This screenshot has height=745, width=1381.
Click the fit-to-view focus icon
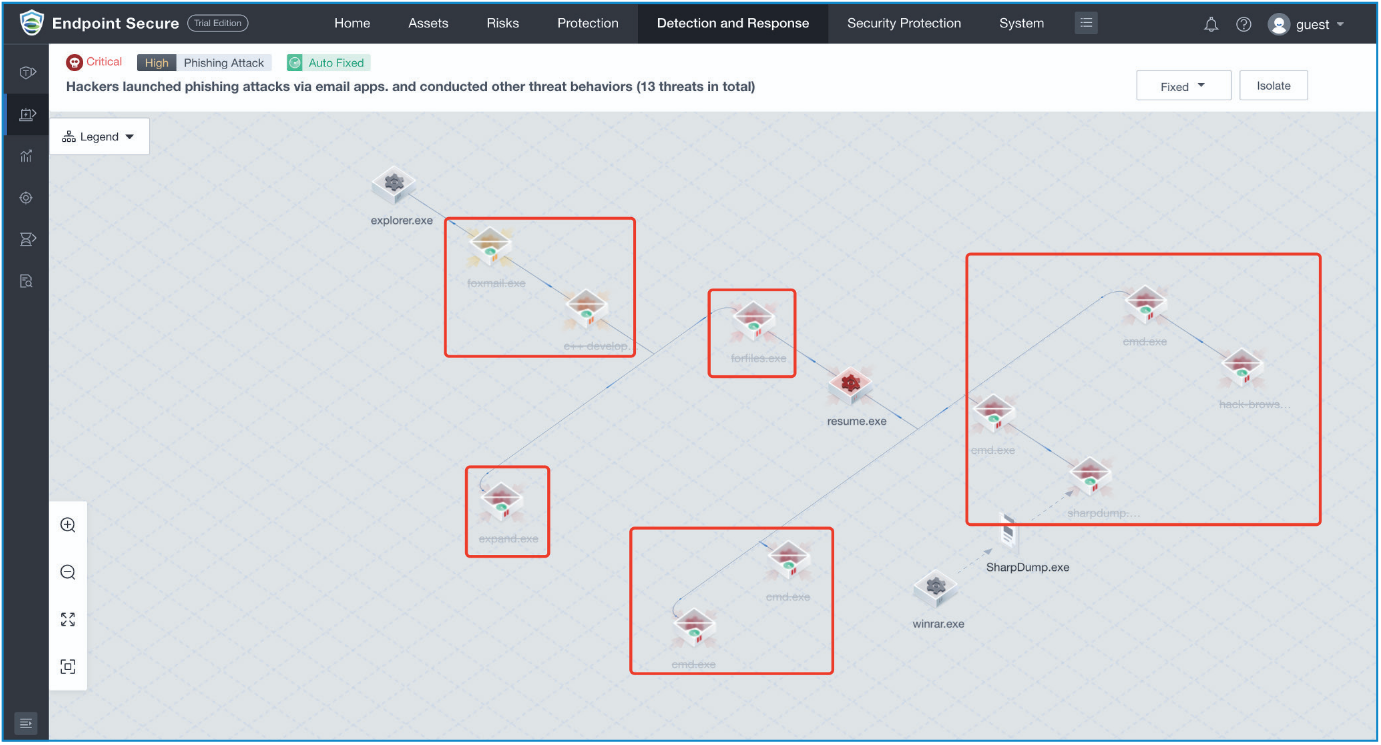tap(68, 666)
